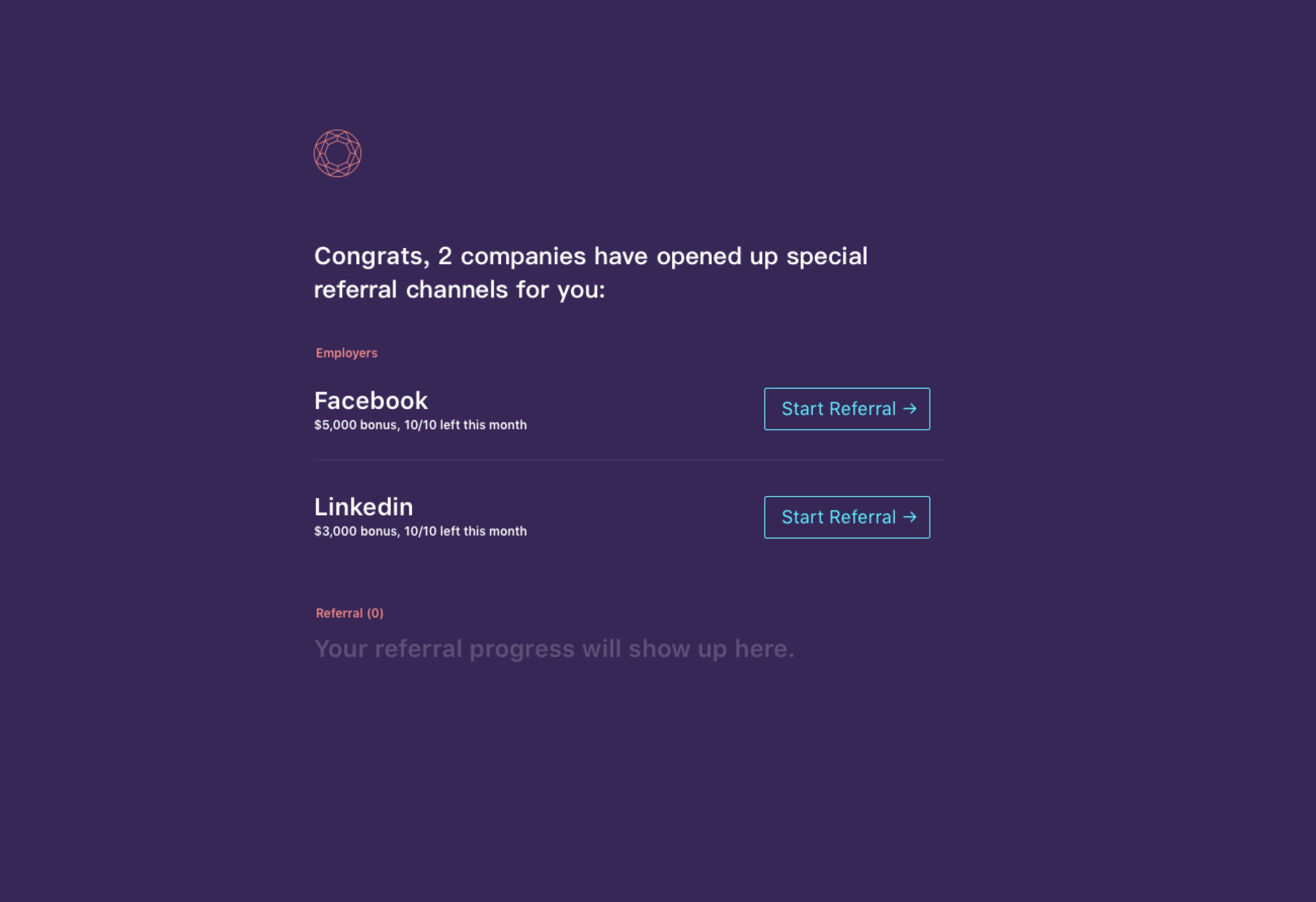This screenshot has height=902, width=1316.
Task: Click the arrow icon in Linkedin's referral button
Action: (x=910, y=517)
